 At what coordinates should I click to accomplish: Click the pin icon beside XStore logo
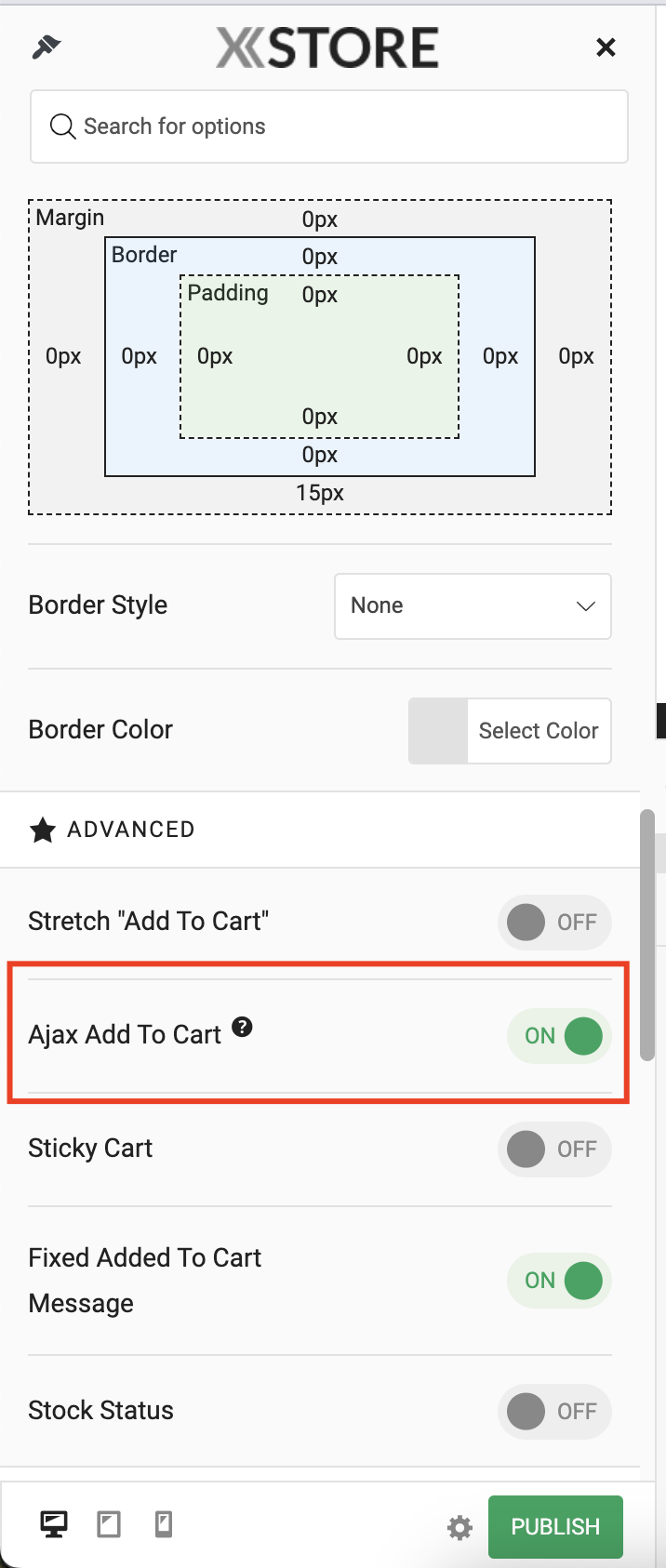tap(46, 47)
